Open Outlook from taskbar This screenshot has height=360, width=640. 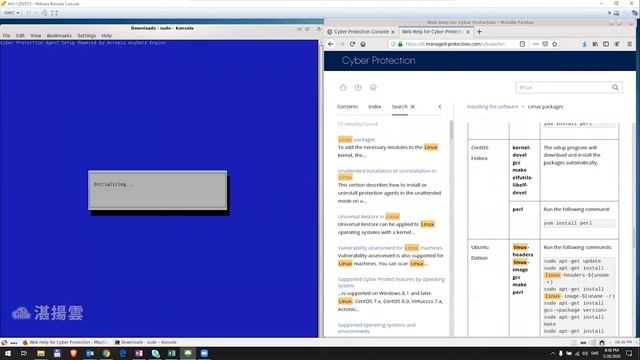[90, 353]
